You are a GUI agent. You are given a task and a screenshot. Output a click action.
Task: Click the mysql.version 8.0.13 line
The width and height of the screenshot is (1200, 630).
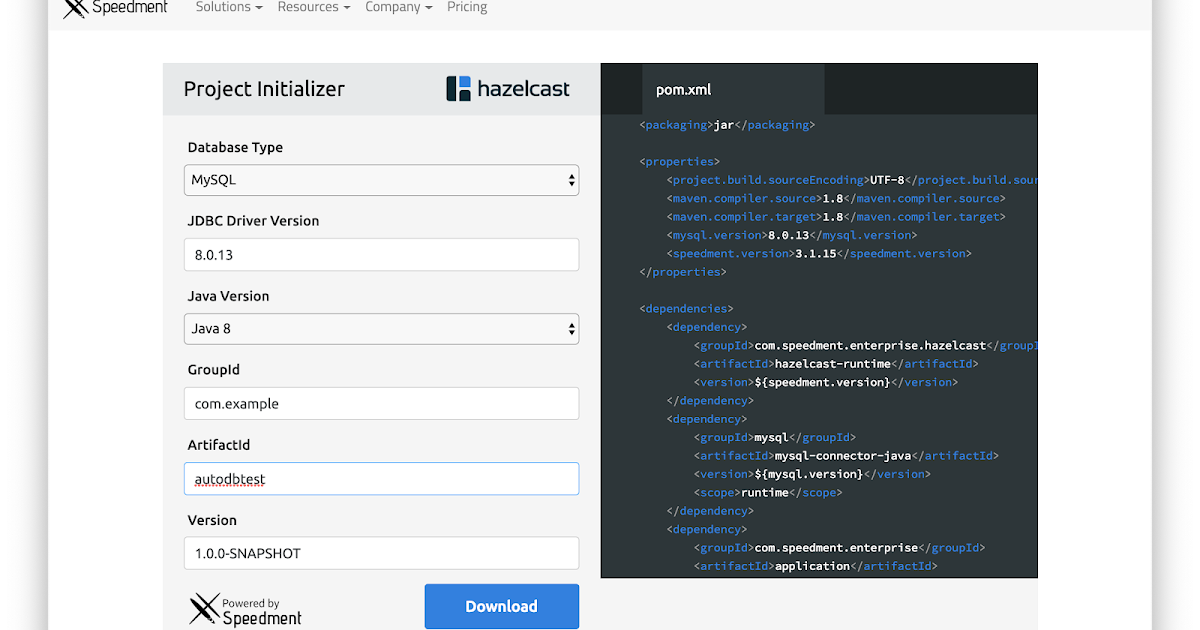tap(792, 235)
